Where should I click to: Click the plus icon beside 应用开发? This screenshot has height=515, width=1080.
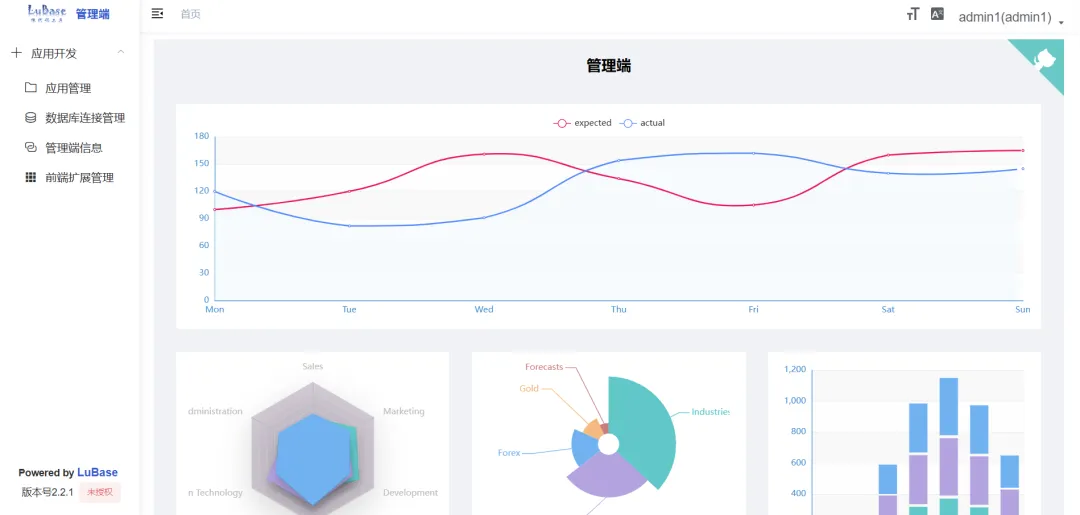point(17,53)
